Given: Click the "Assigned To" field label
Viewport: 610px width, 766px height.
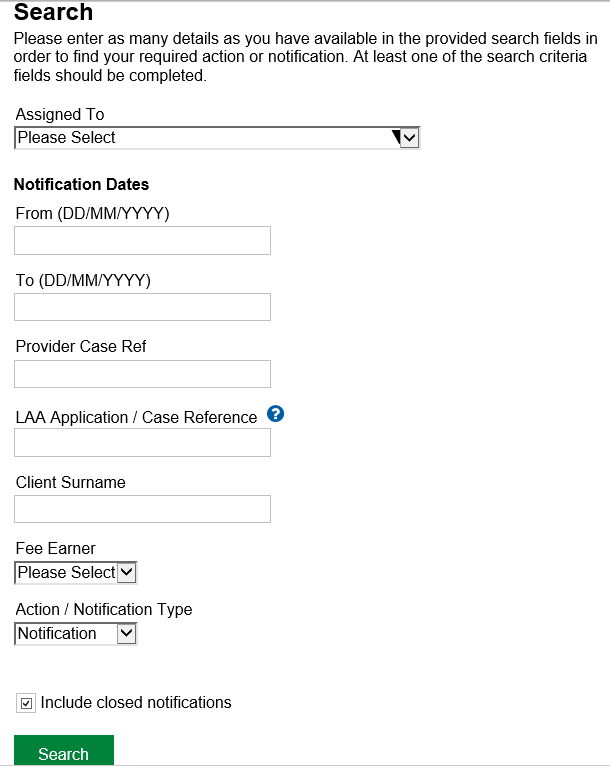Looking at the screenshot, I should point(60,115).
